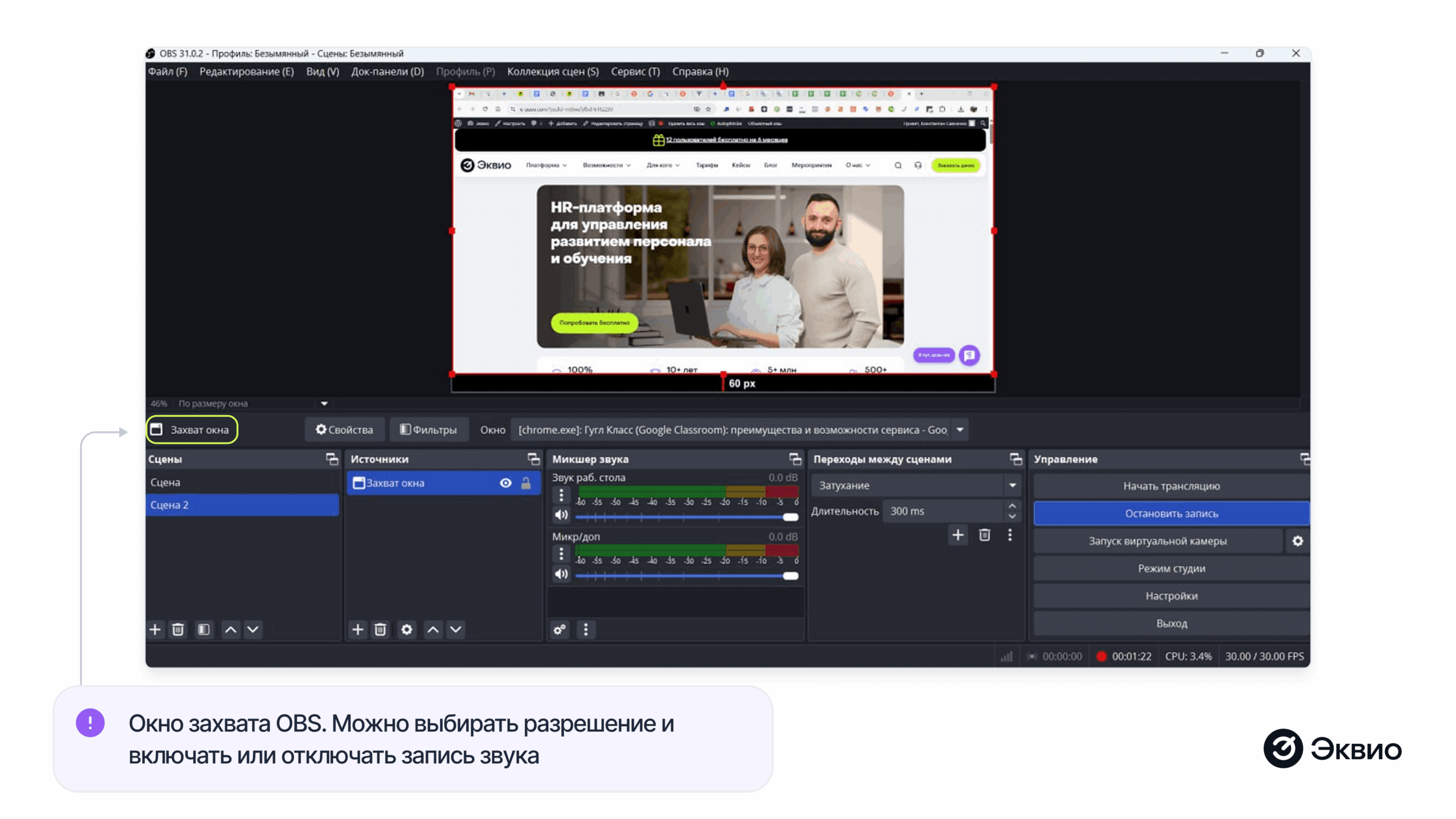Add a new source with the plus icon
This screenshot has width=1456, height=819.
click(x=358, y=630)
